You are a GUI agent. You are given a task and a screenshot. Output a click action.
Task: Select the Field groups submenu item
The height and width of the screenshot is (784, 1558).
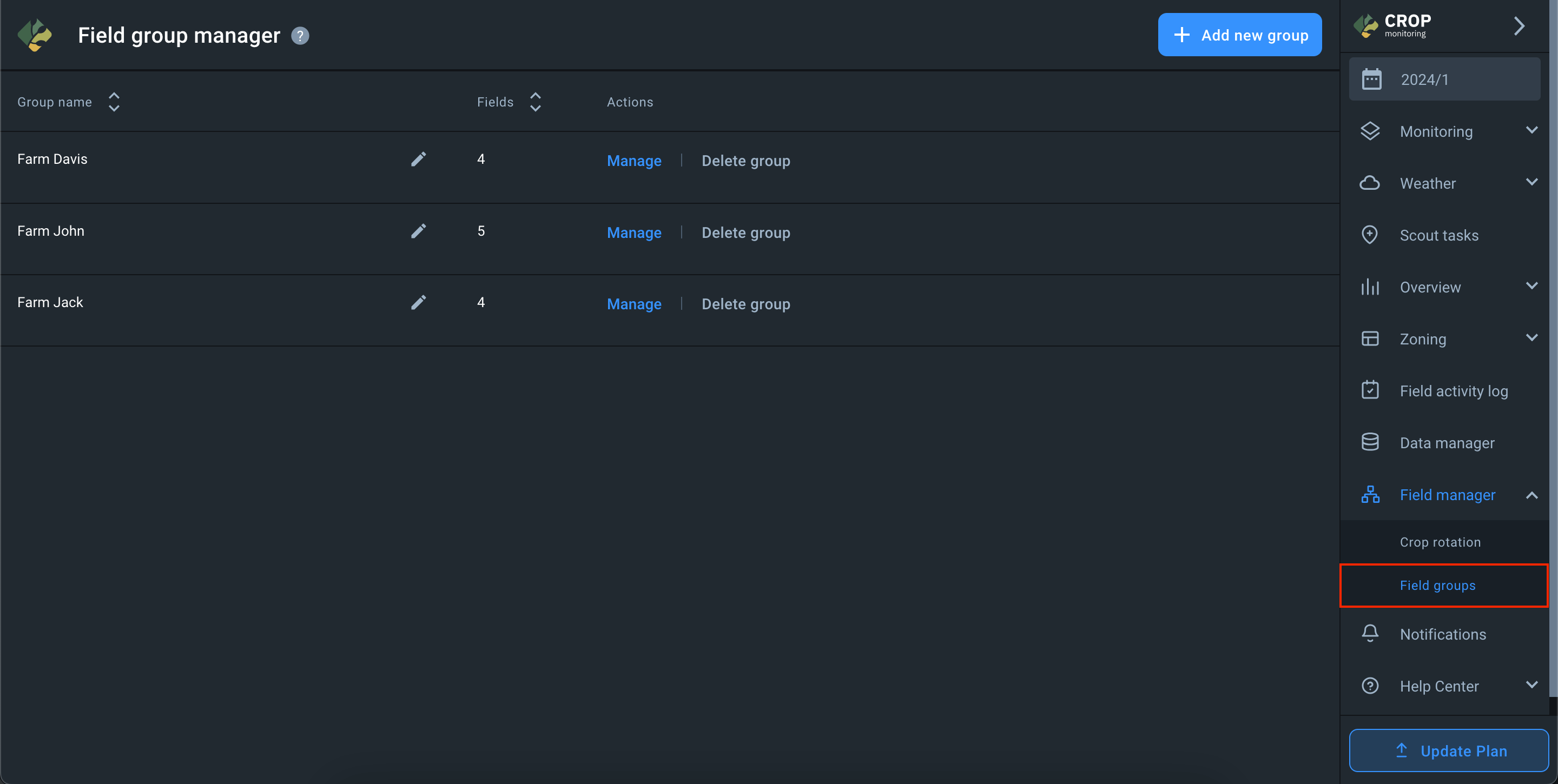click(1437, 585)
